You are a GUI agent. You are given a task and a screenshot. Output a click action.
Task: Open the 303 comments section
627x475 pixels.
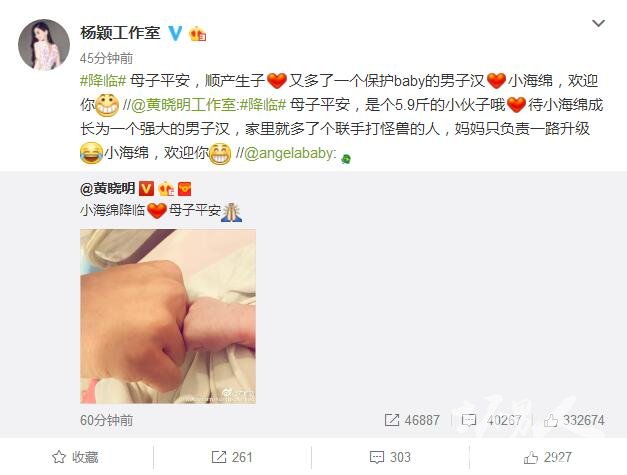(x=390, y=457)
